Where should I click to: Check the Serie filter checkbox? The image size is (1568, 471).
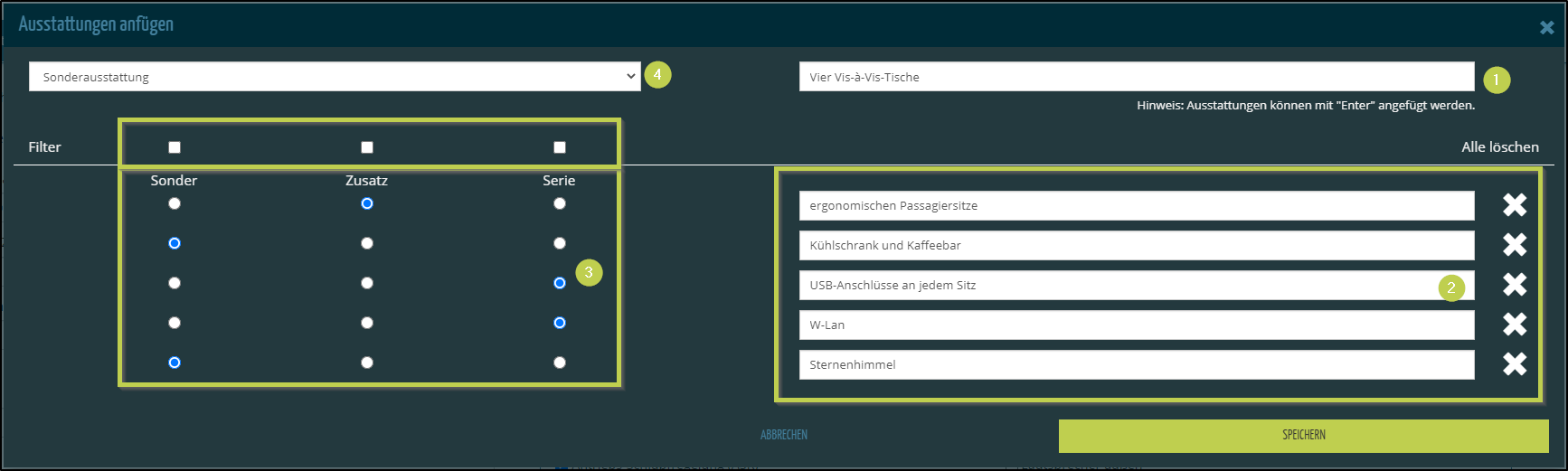click(x=560, y=147)
